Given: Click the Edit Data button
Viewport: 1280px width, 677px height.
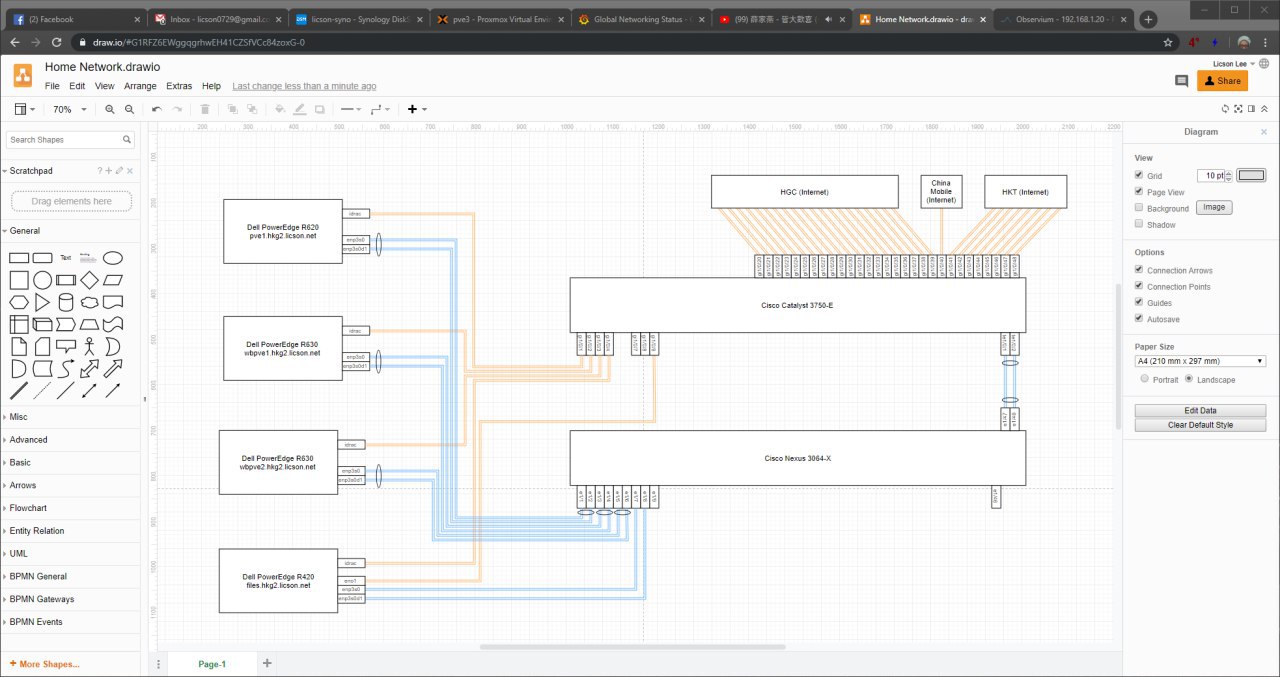Looking at the screenshot, I should click(1200, 411).
